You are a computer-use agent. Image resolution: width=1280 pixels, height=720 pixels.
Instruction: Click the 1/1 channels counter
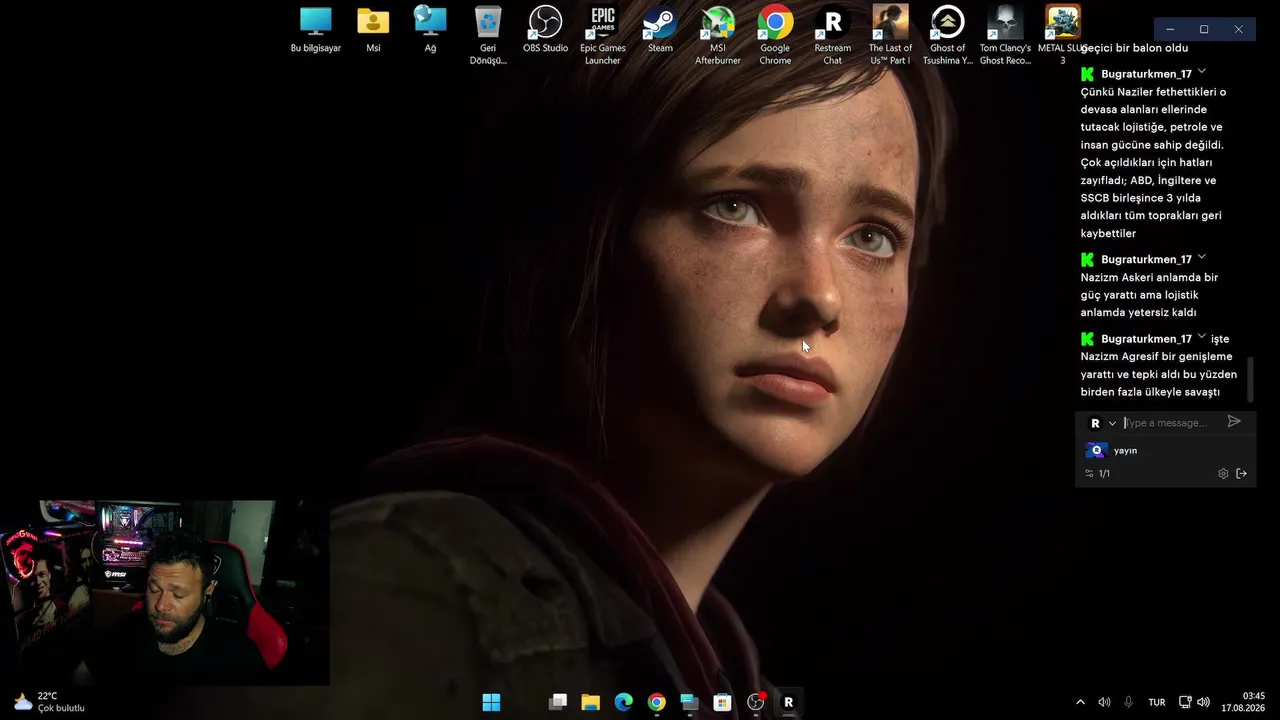point(1097,474)
